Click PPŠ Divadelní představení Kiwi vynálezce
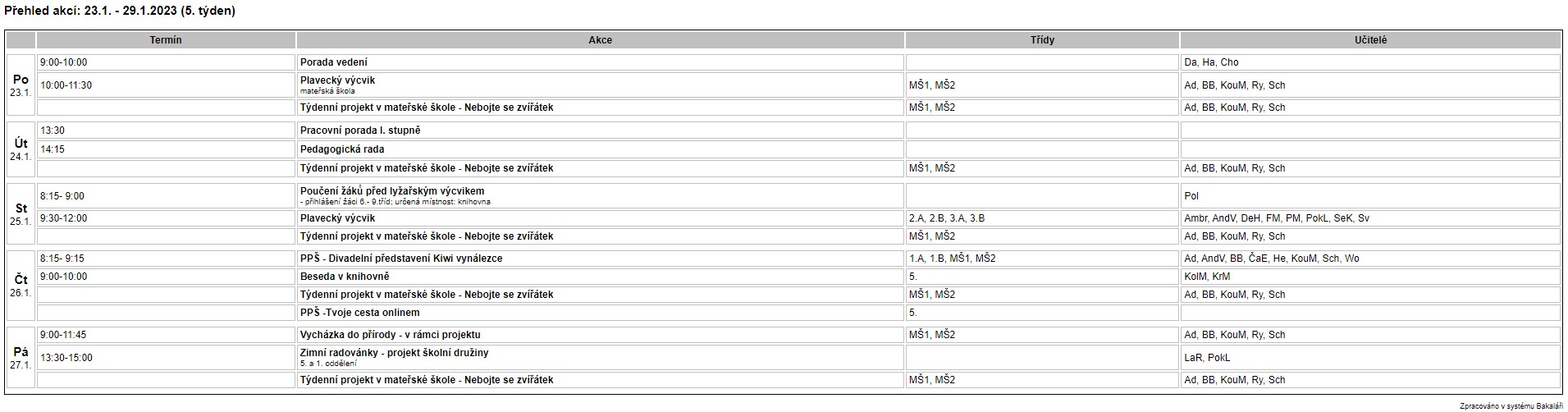Image resolution: width=1568 pixels, height=412 pixels. pyautogui.click(x=401, y=259)
